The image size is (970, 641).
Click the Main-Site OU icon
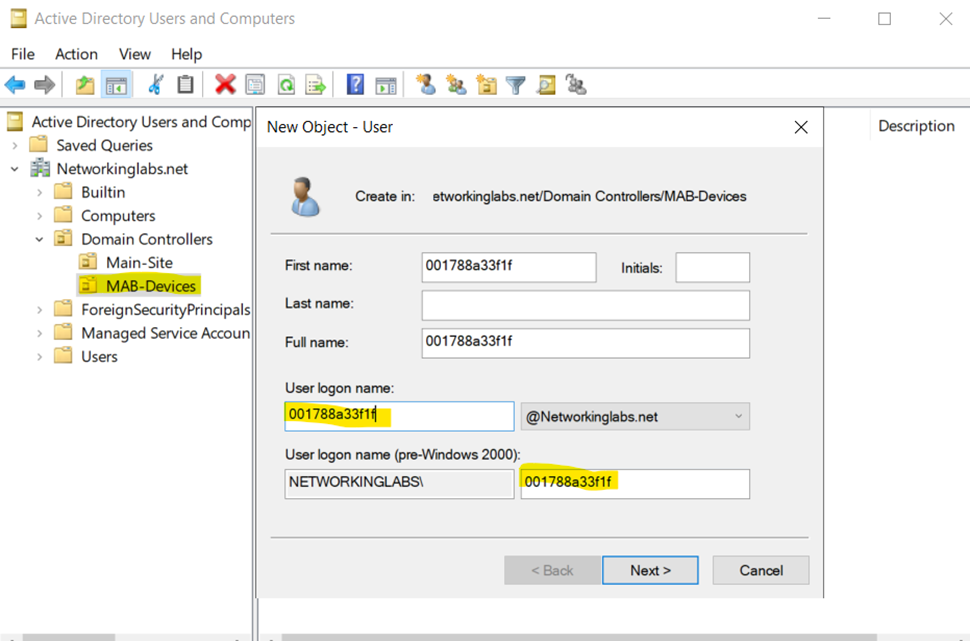pos(88,262)
